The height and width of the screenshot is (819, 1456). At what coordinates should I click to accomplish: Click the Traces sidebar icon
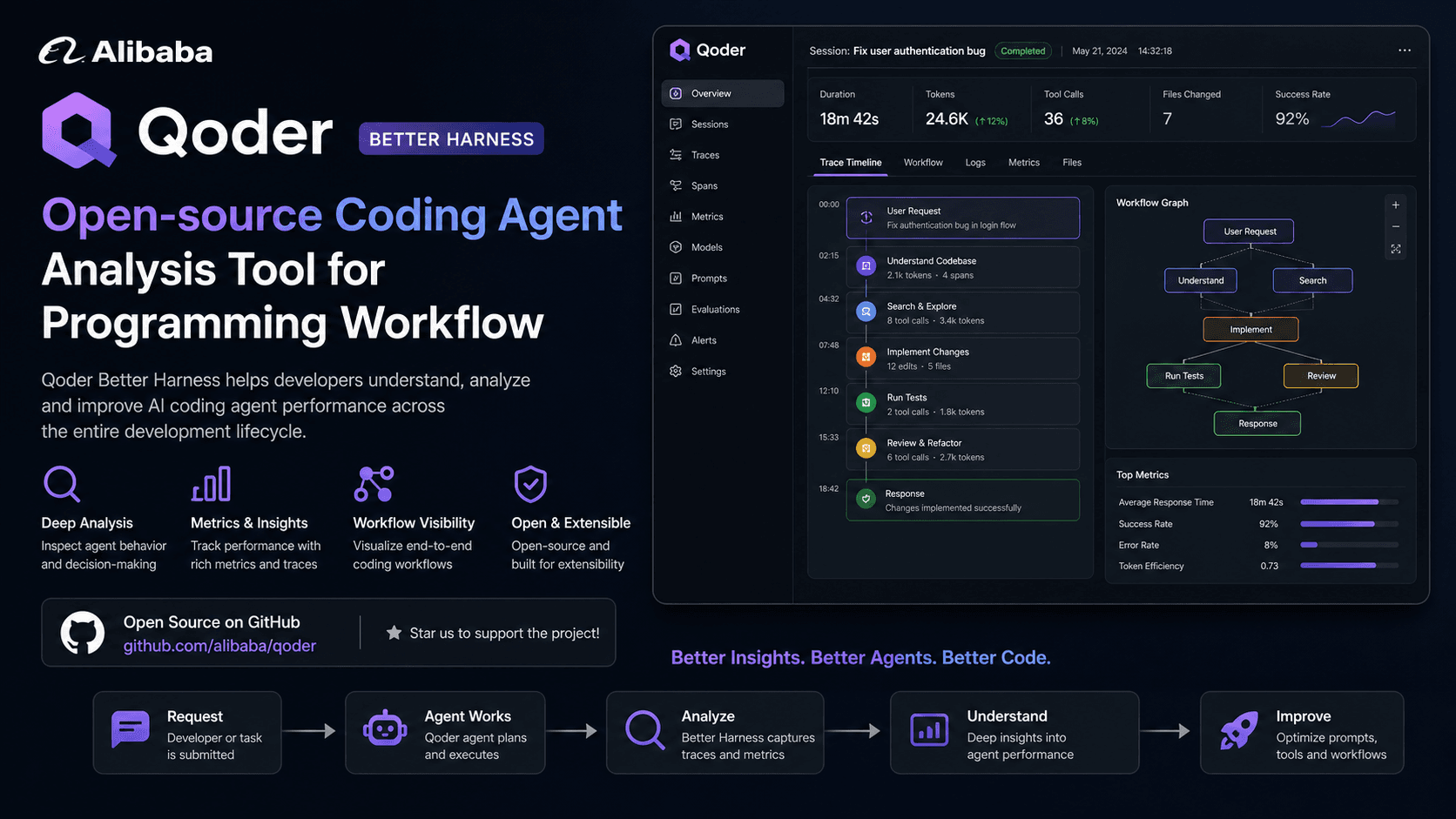[676, 155]
